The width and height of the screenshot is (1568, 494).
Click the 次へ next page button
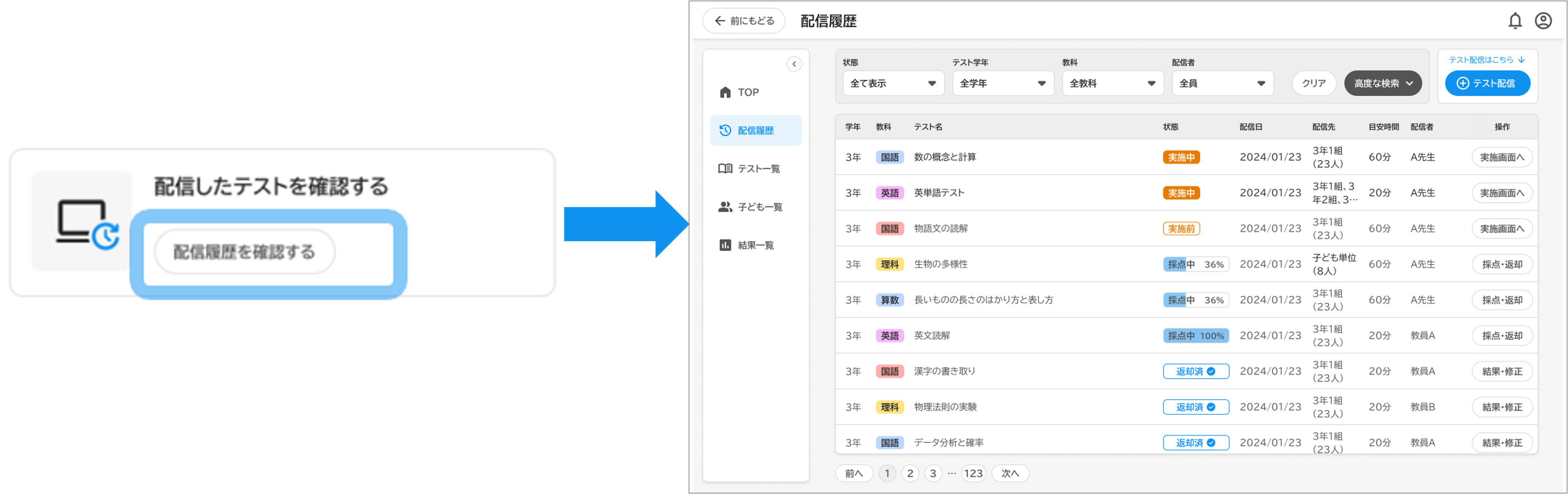click(1010, 473)
